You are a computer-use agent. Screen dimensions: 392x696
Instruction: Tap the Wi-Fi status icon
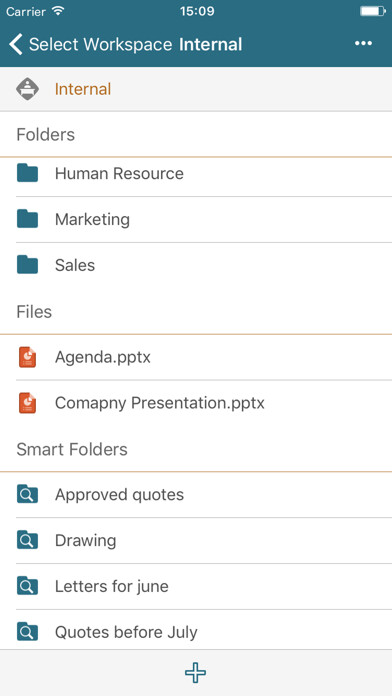(58, 11)
